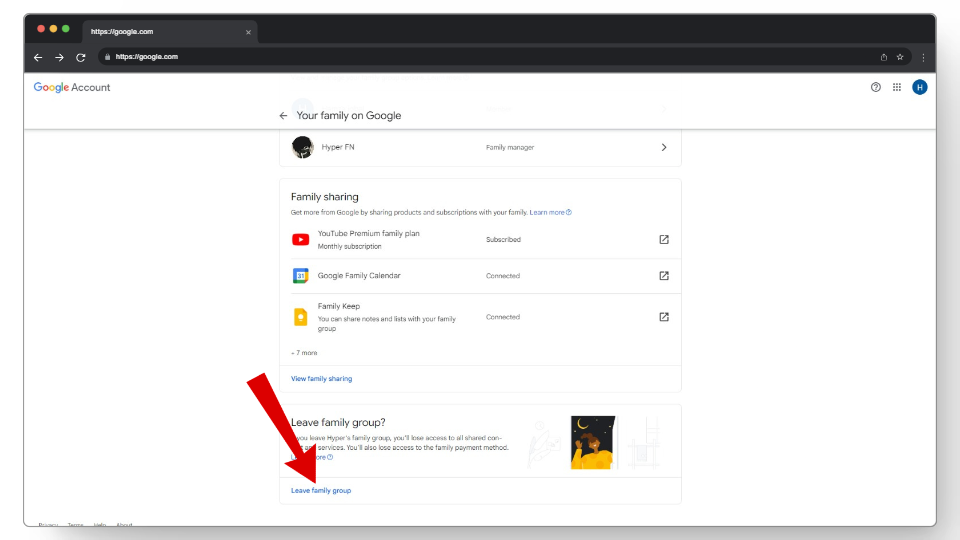Click the Google Family Calendar label
Screen dimensions: 960x540
pos(359,276)
